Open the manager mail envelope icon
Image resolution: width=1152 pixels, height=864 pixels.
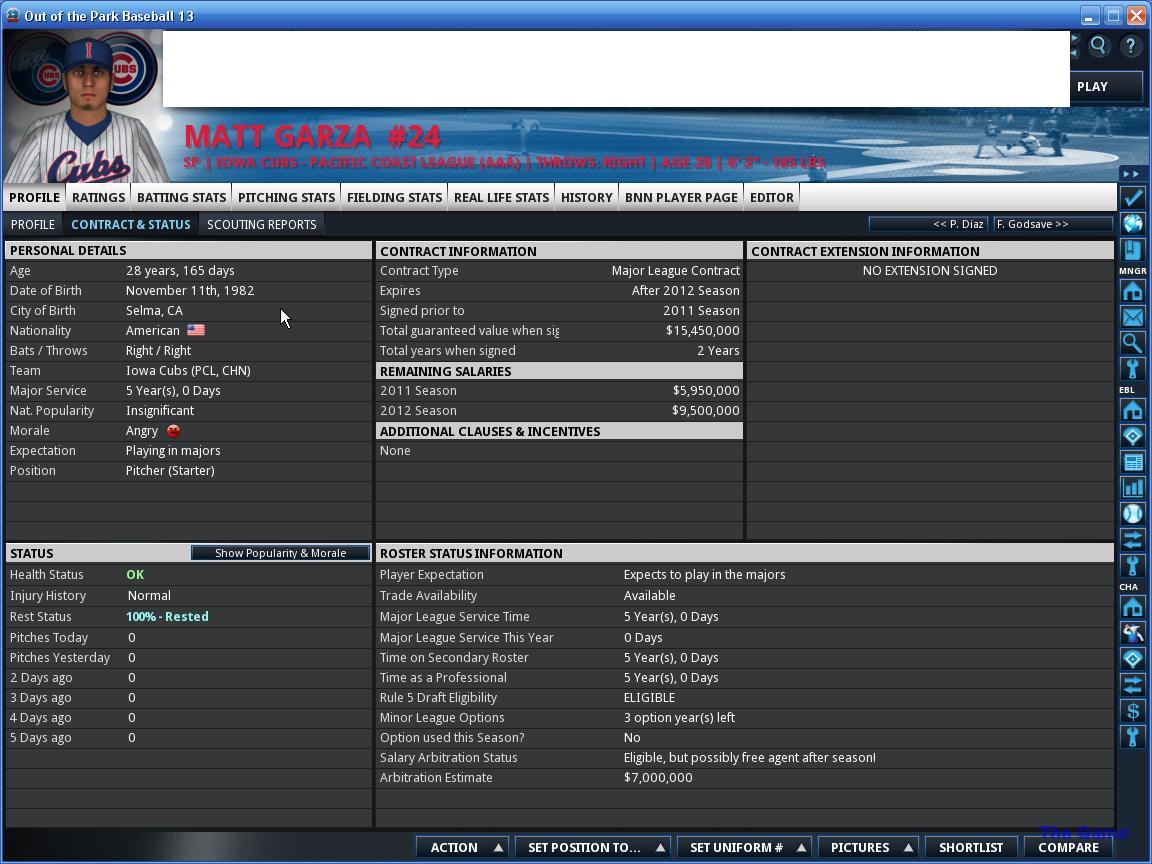point(1132,317)
